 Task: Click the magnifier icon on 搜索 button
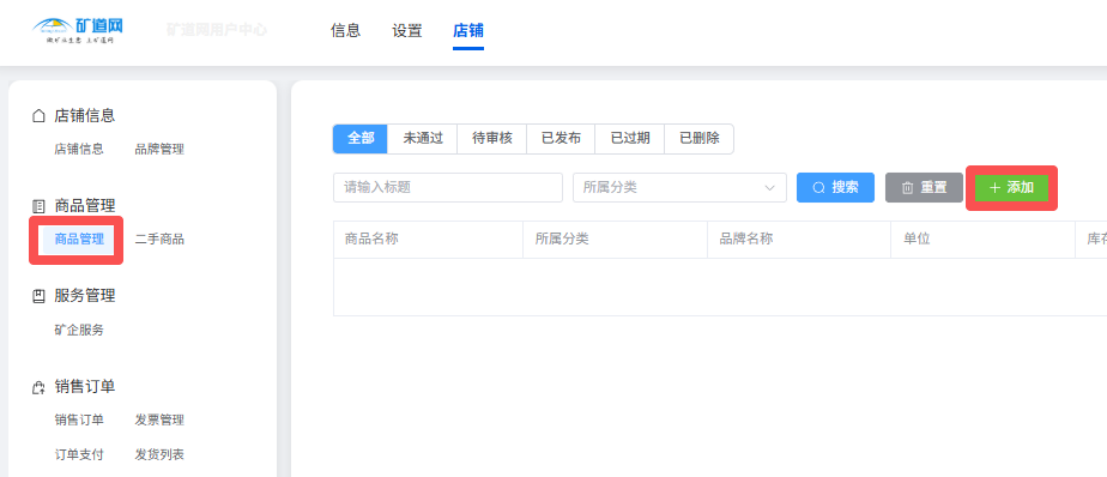(818, 188)
